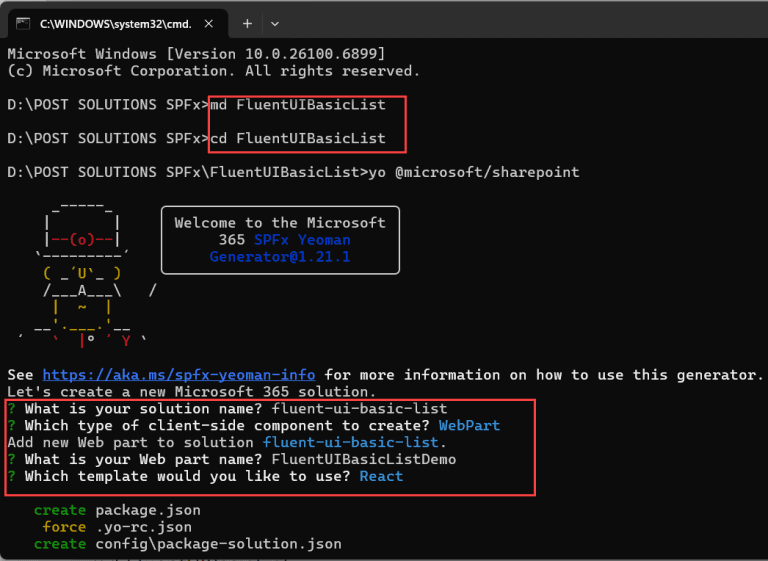The image size is (768, 561).
Task: Click the 'FluentUIBasicListDemo' web part name
Action: coord(364,459)
